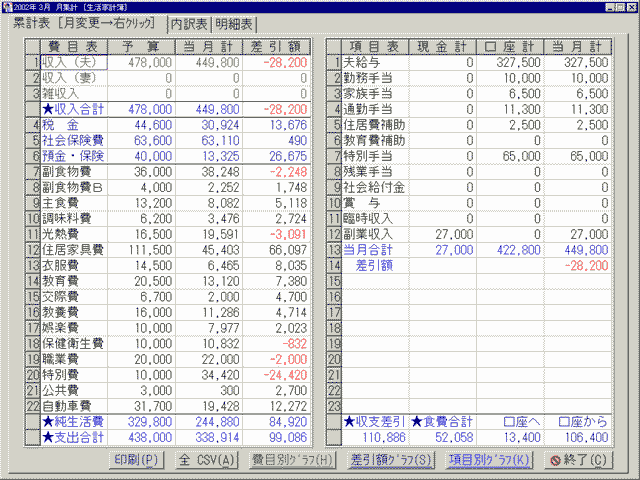Select the 自動車費 row label
Viewport: 640px width, 480px height.
pos(74,406)
